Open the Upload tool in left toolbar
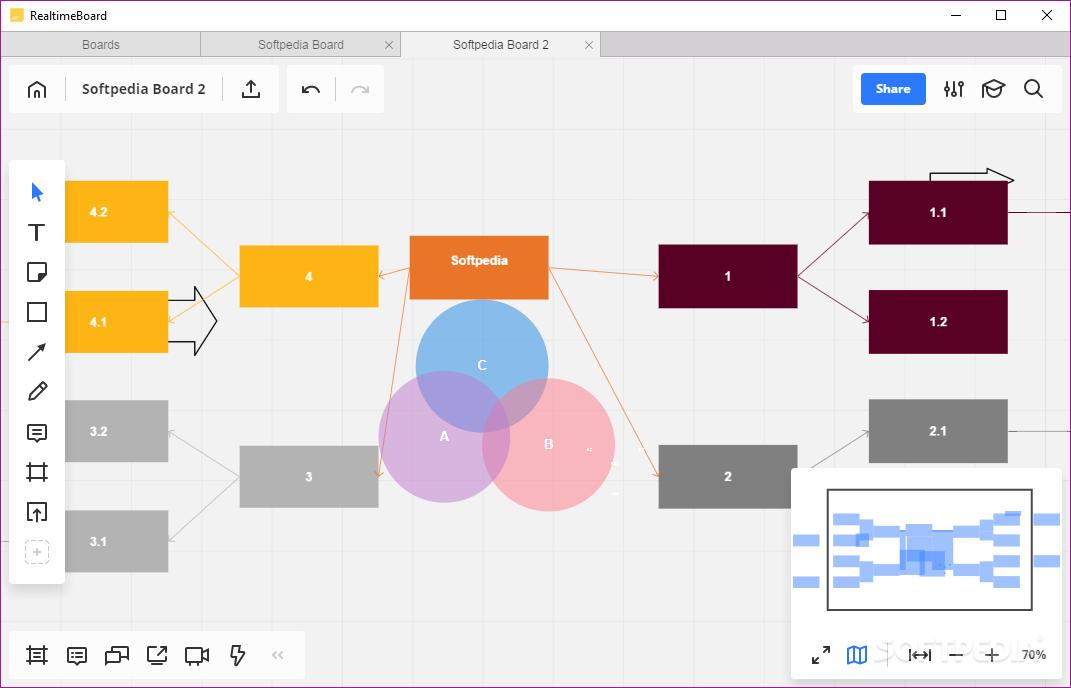 point(37,512)
